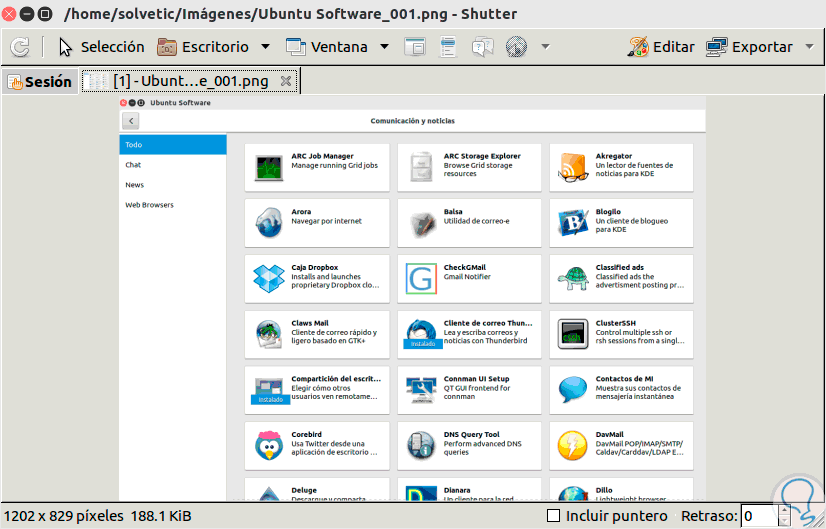The height and width of the screenshot is (529, 826).
Task: Click the Manage running Grid jobs description
Action: [335, 165]
